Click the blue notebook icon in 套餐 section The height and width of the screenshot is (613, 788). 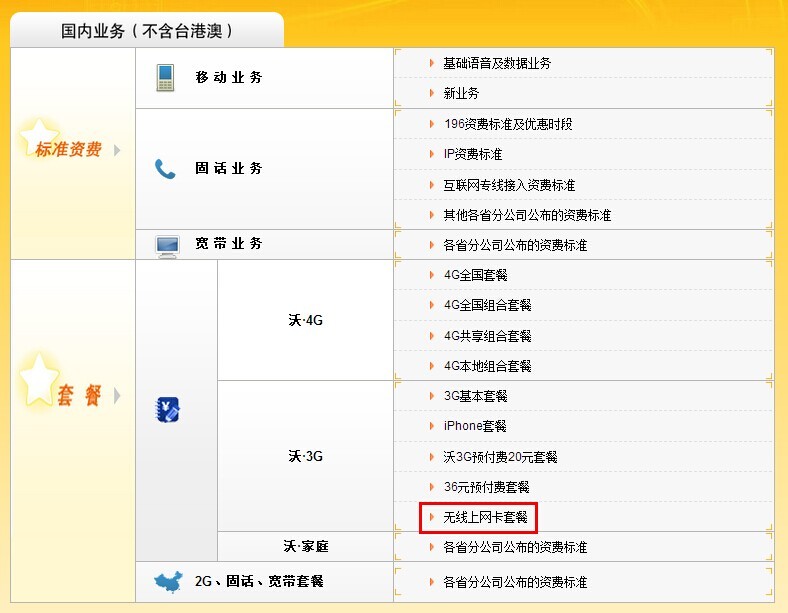(167, 410)
